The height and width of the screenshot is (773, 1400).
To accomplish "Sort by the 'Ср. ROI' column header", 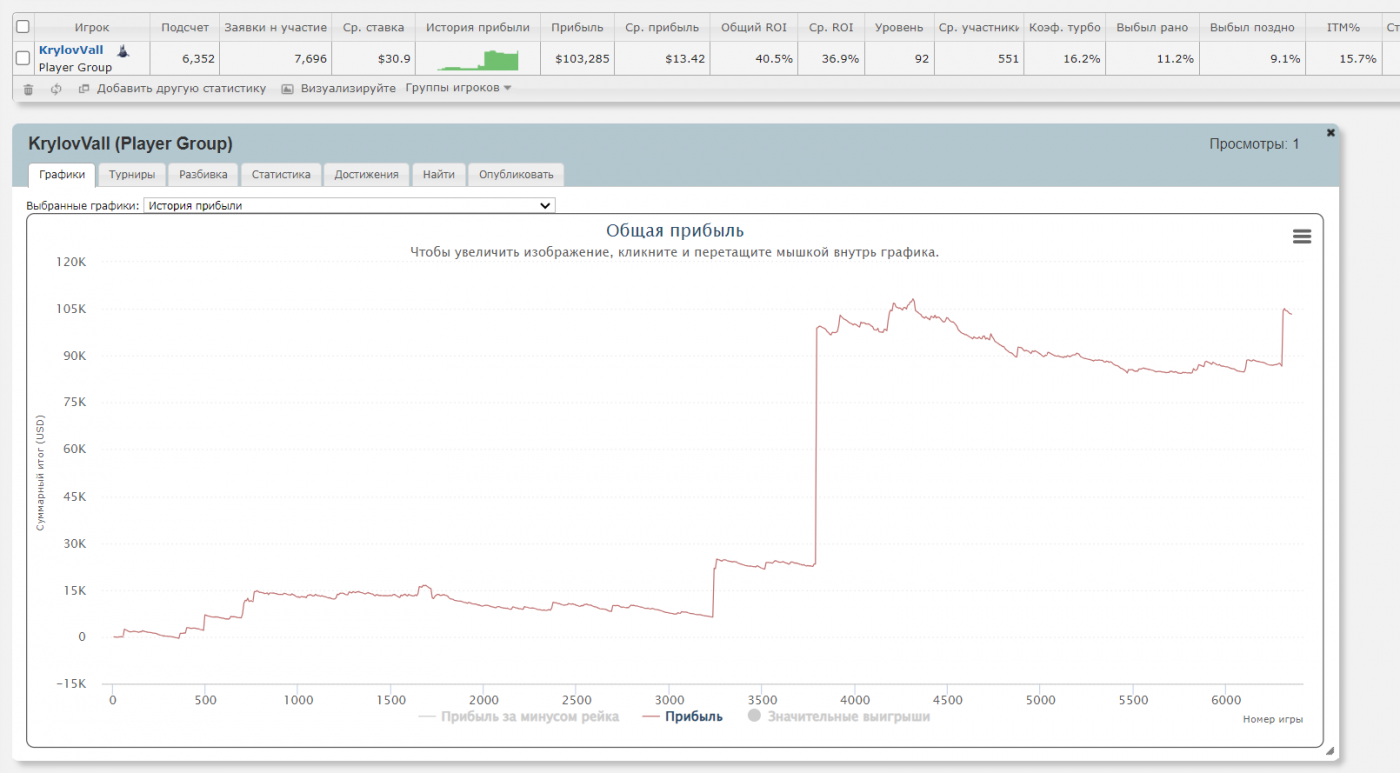I will click(831, 27).
